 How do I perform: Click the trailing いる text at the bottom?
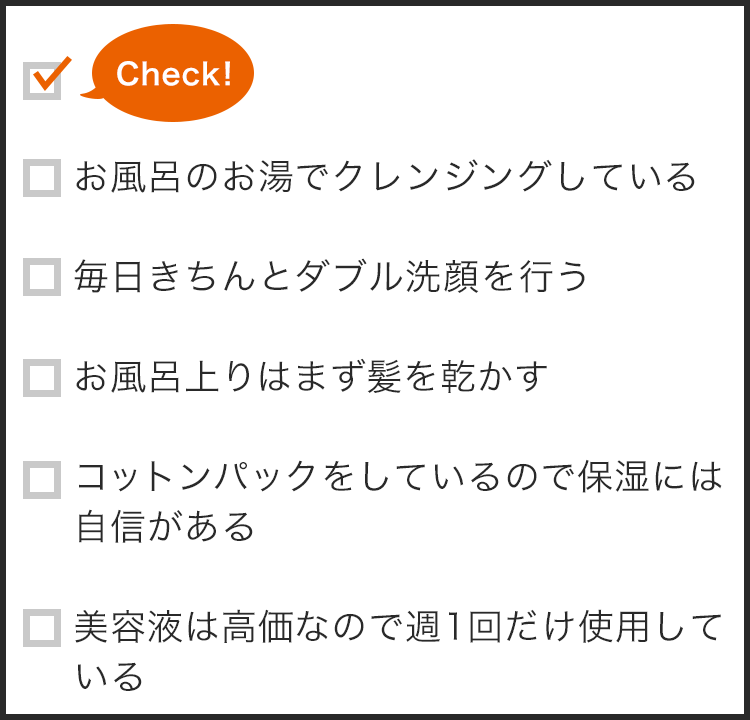(110, 676)
